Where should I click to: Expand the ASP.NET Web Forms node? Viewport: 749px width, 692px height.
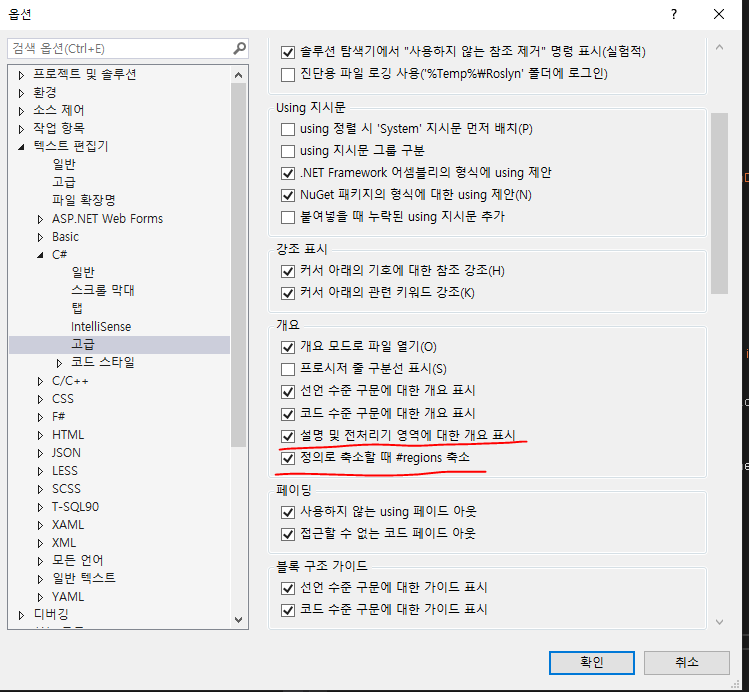(40, 219)
